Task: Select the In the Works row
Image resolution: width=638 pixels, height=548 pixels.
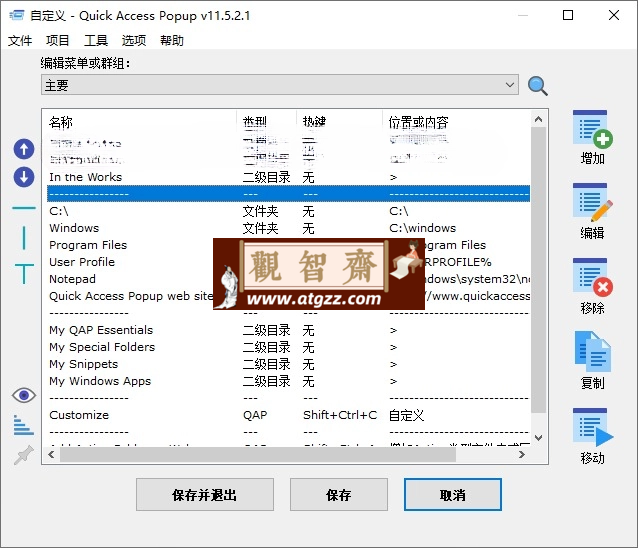Action: tap(288, 177)
